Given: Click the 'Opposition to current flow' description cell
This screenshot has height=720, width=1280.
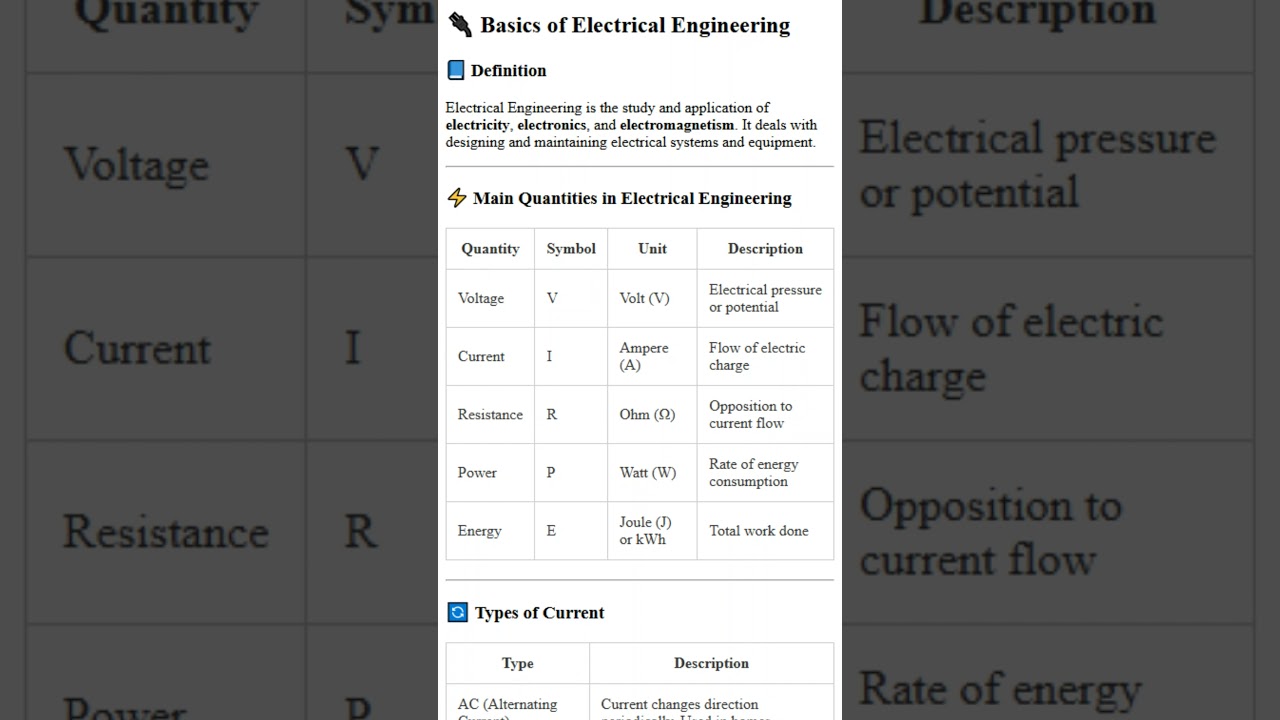Looking at the screenshot, I should (751, 414).
